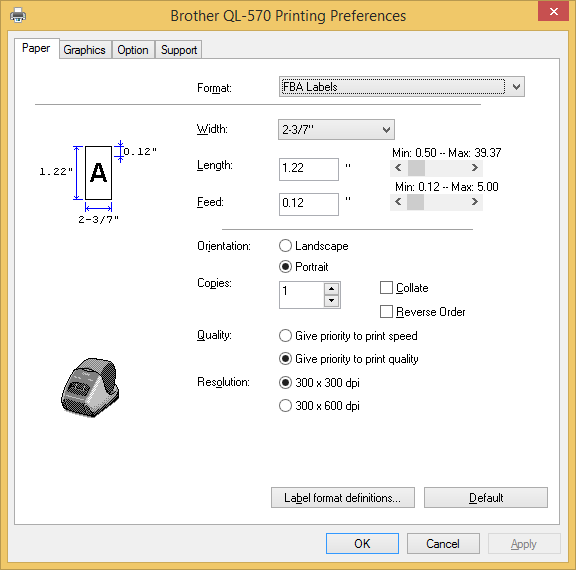The width and height of the screenshot is (576, 570).
Task: Click the Feed slider thumb
Action: click(415, 202)
